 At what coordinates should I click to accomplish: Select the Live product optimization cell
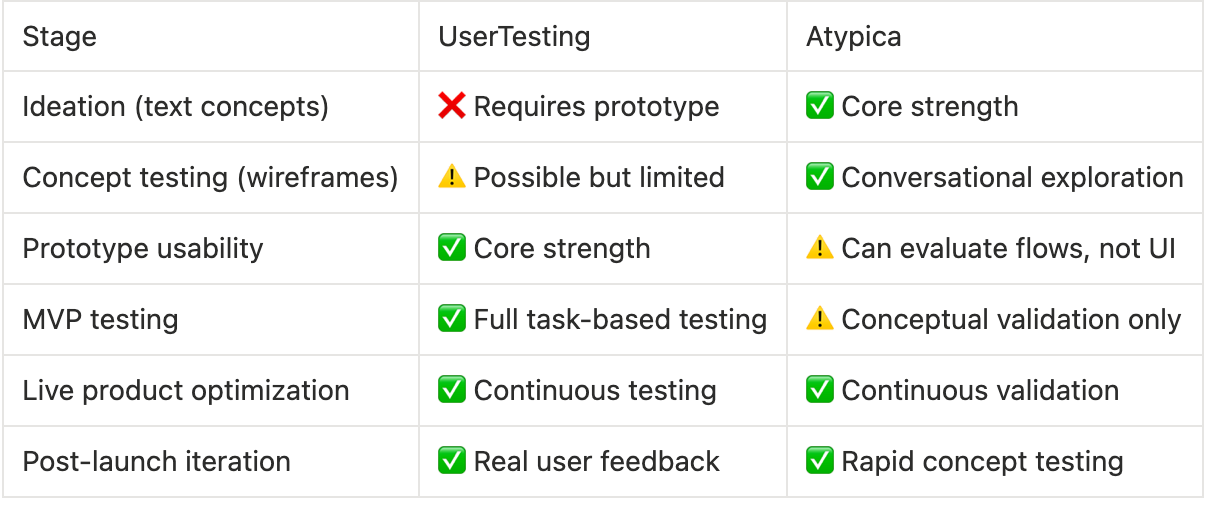(185, 390)
